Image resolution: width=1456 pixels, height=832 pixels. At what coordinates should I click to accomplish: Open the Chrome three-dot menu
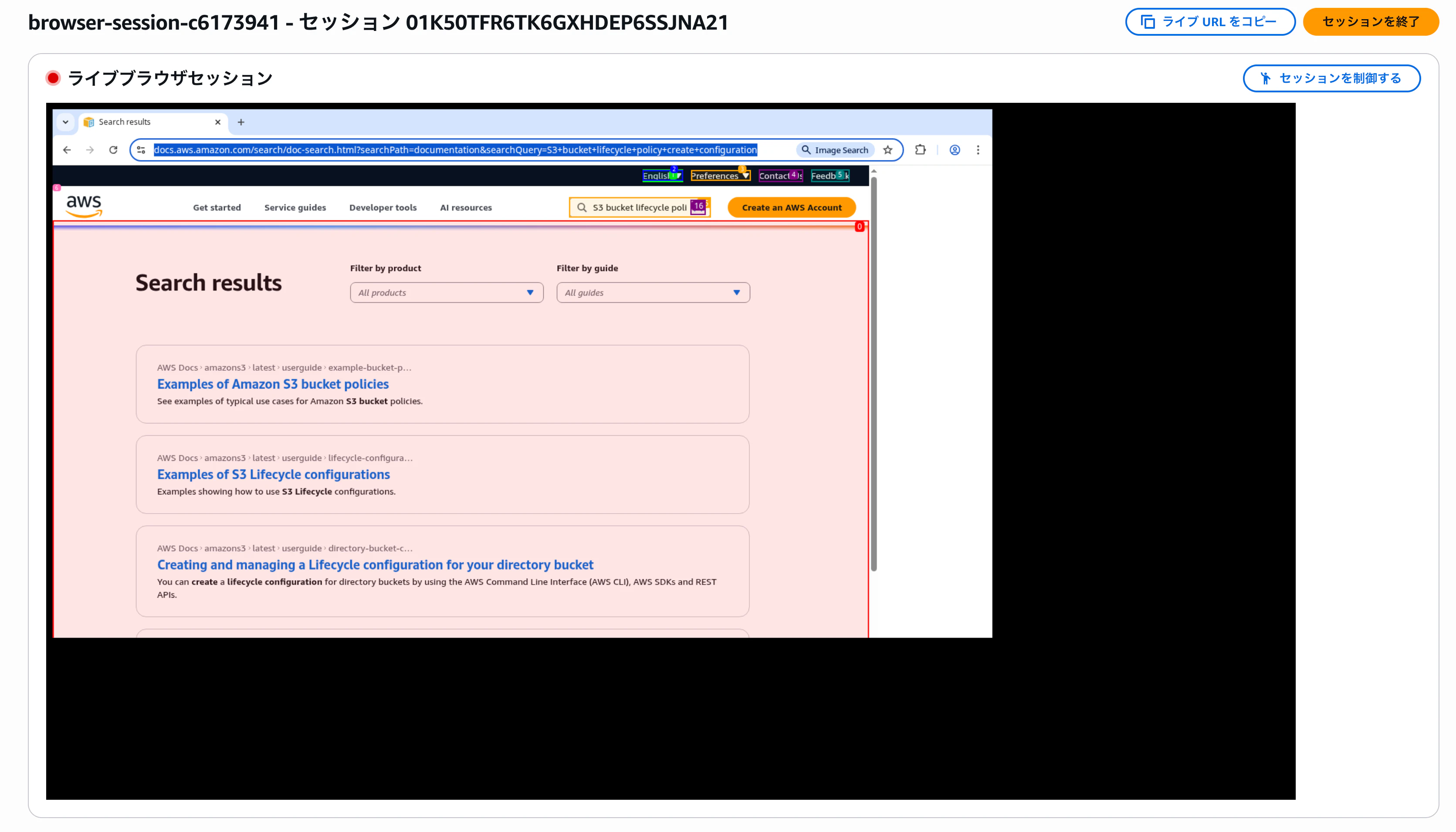(x=978, y=150)
